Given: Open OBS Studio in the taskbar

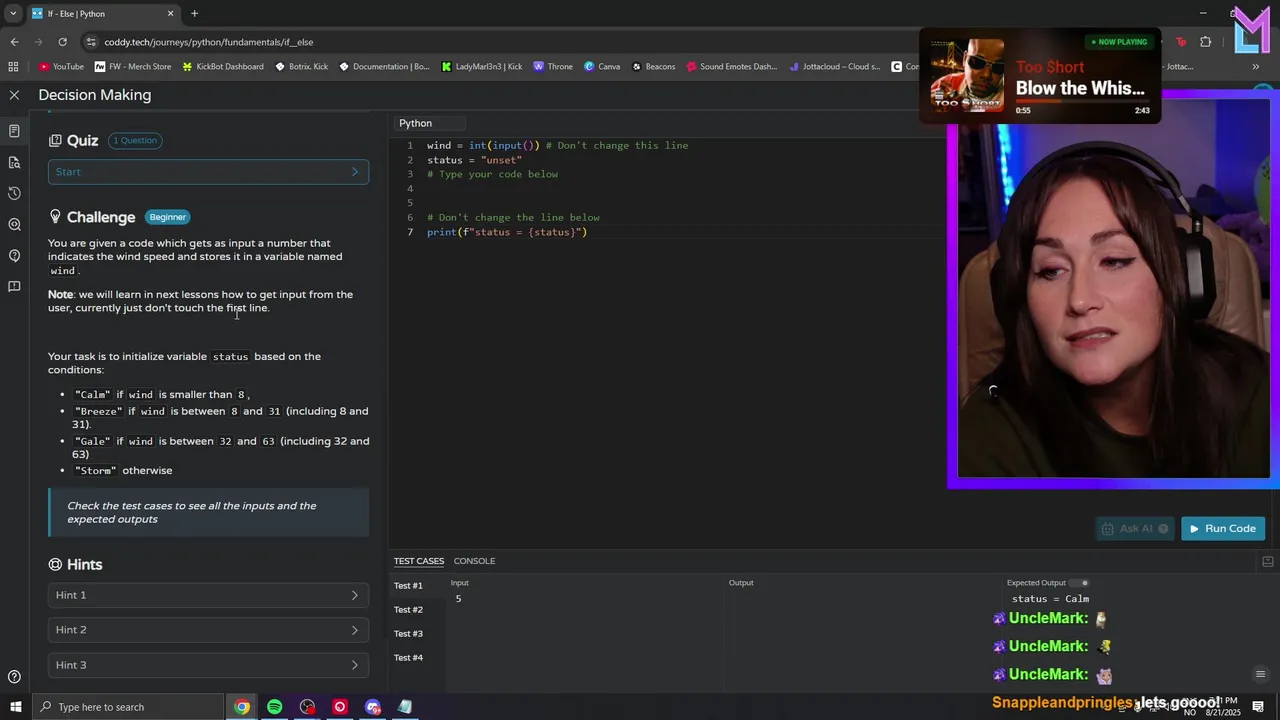Looking at the screenshot, I should coord(307,707).
